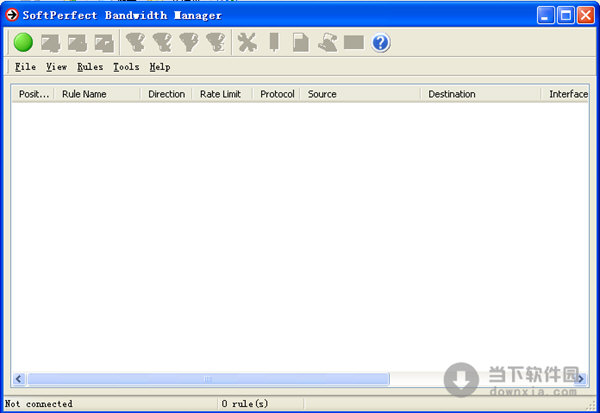Sort by the Posit... column header
Screen dimensions: 600x413
coord(33,94)
